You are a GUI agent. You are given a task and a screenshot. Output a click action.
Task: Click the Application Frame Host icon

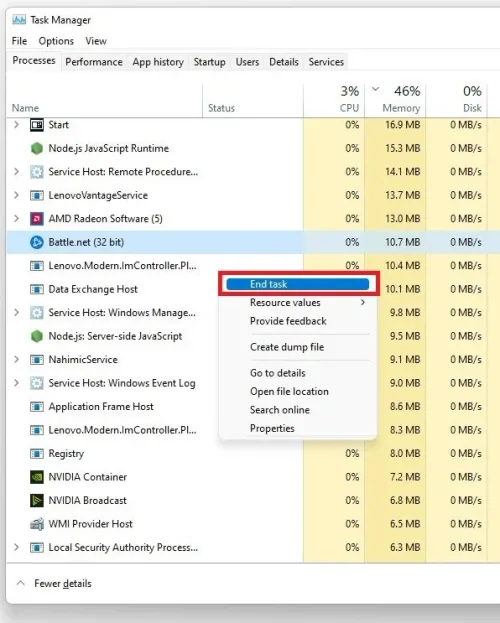tap(37, 406)
